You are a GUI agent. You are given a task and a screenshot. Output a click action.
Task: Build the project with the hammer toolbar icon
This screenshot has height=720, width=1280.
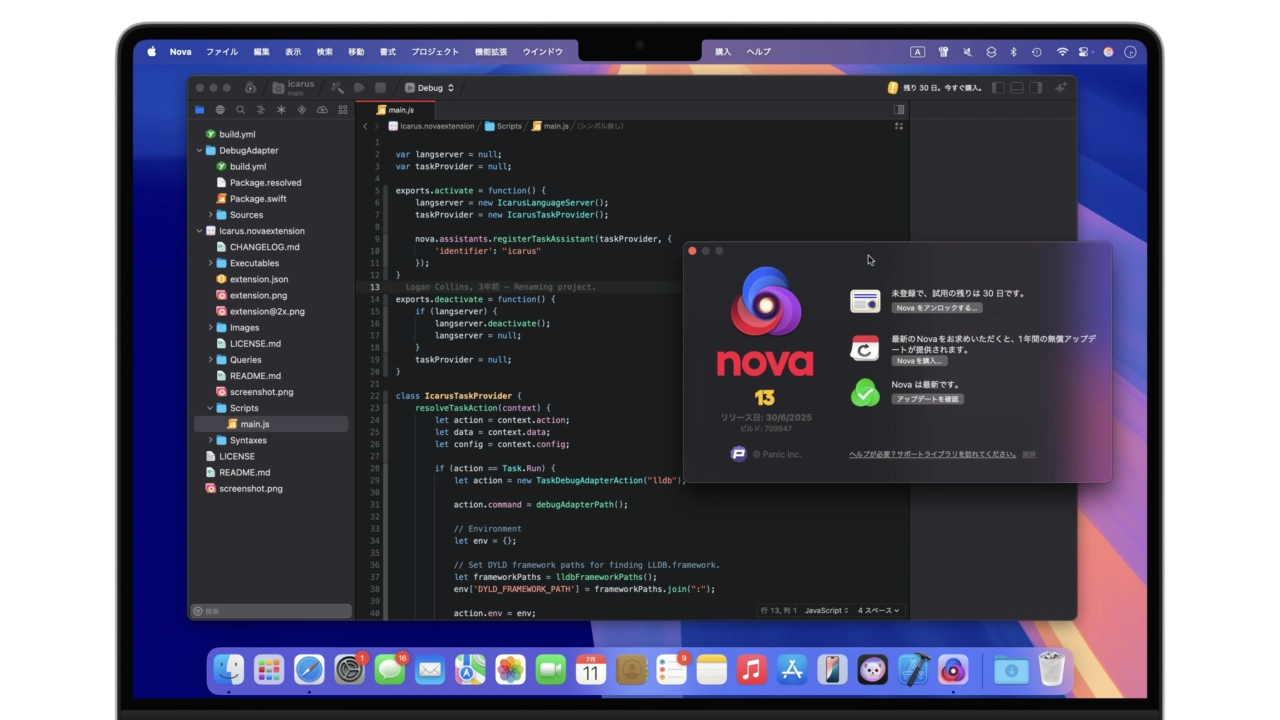(338, 88)
